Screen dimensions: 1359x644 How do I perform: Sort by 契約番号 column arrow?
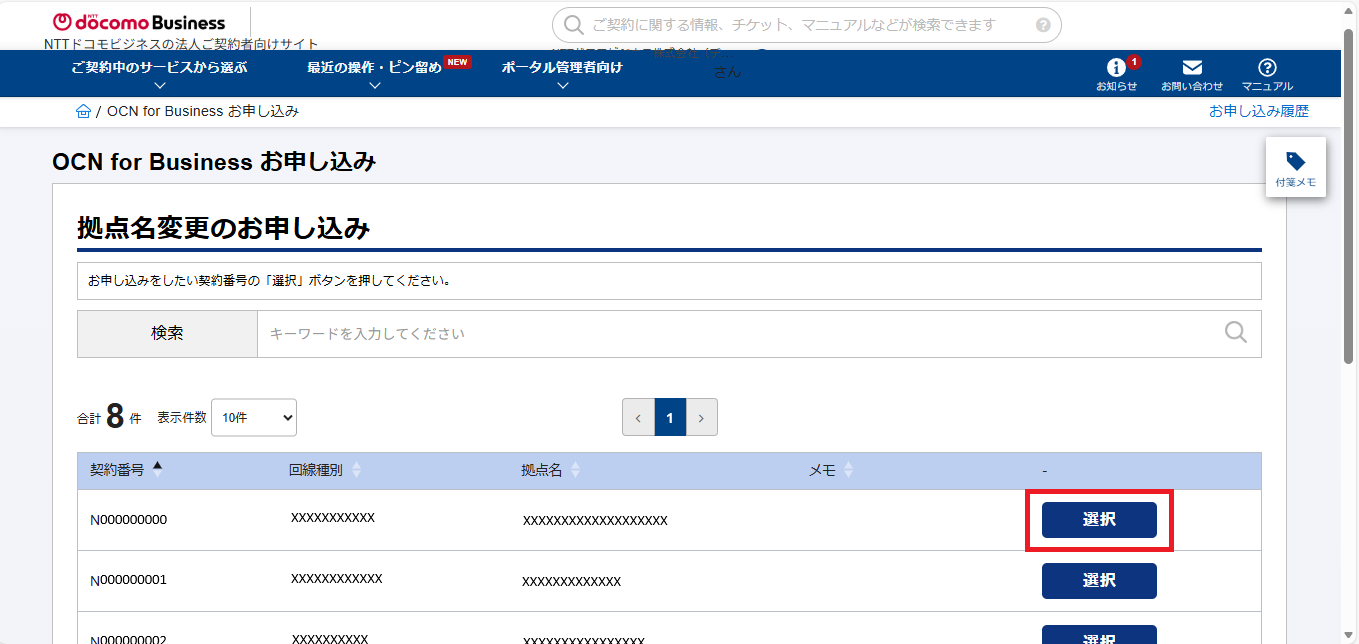157,466
